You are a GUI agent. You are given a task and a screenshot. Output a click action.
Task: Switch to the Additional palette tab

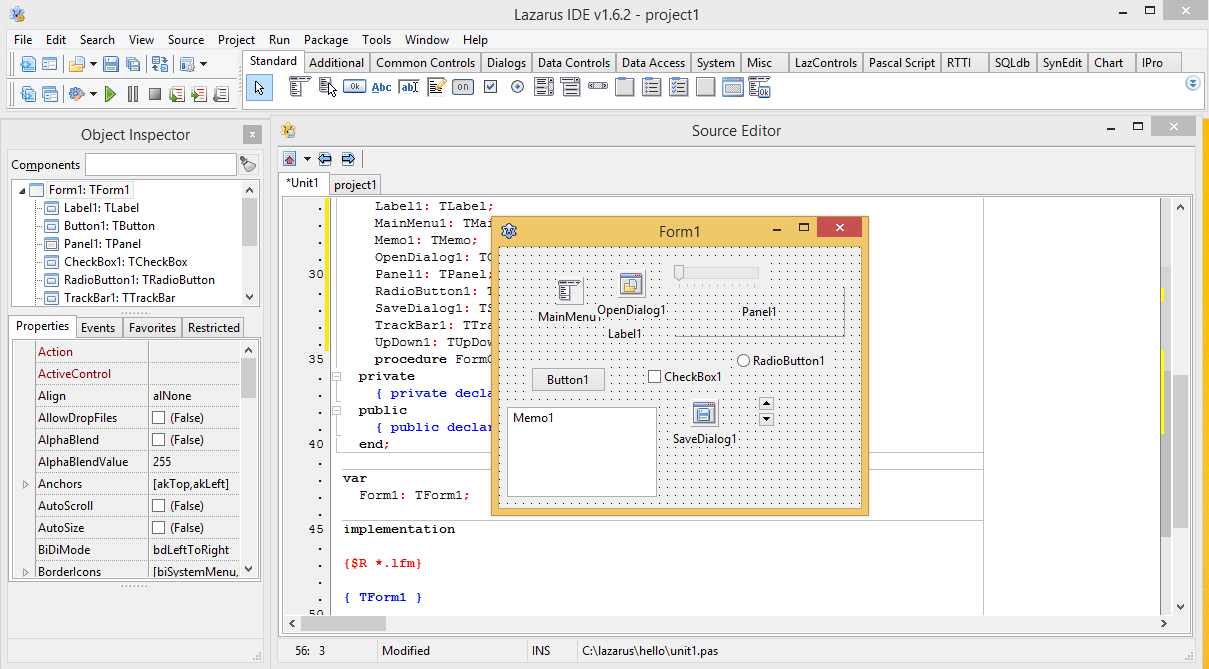(337, 63)
